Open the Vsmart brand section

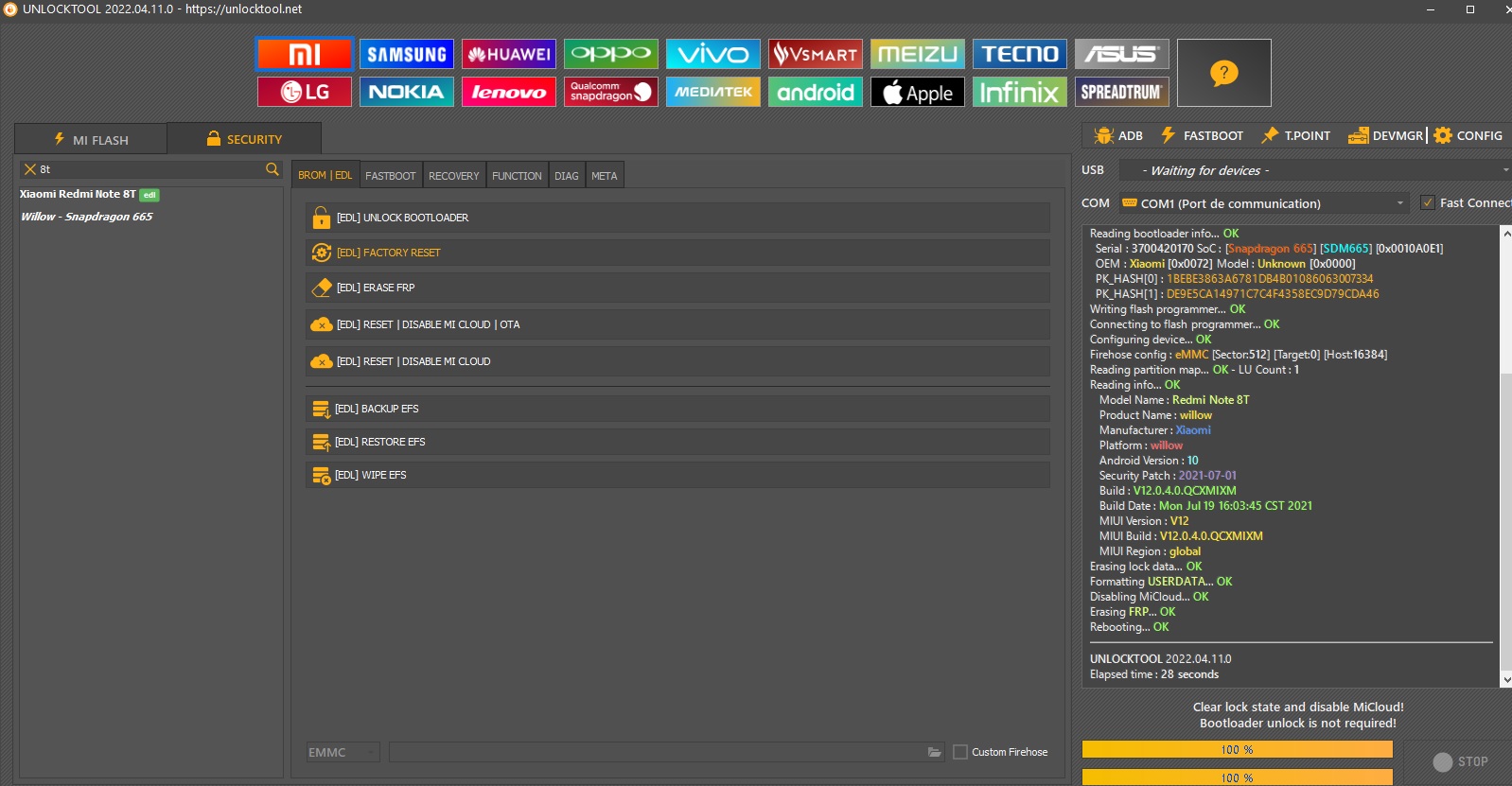tap(816, 54)
